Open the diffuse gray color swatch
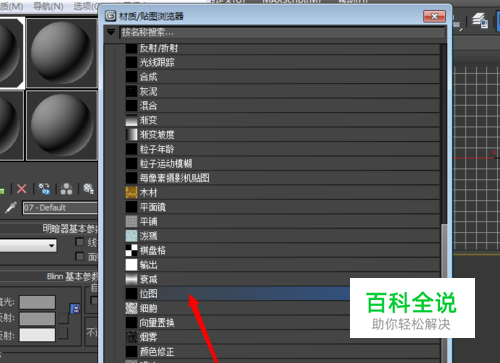Screen dimensions: 500x363 coord(37,319)
